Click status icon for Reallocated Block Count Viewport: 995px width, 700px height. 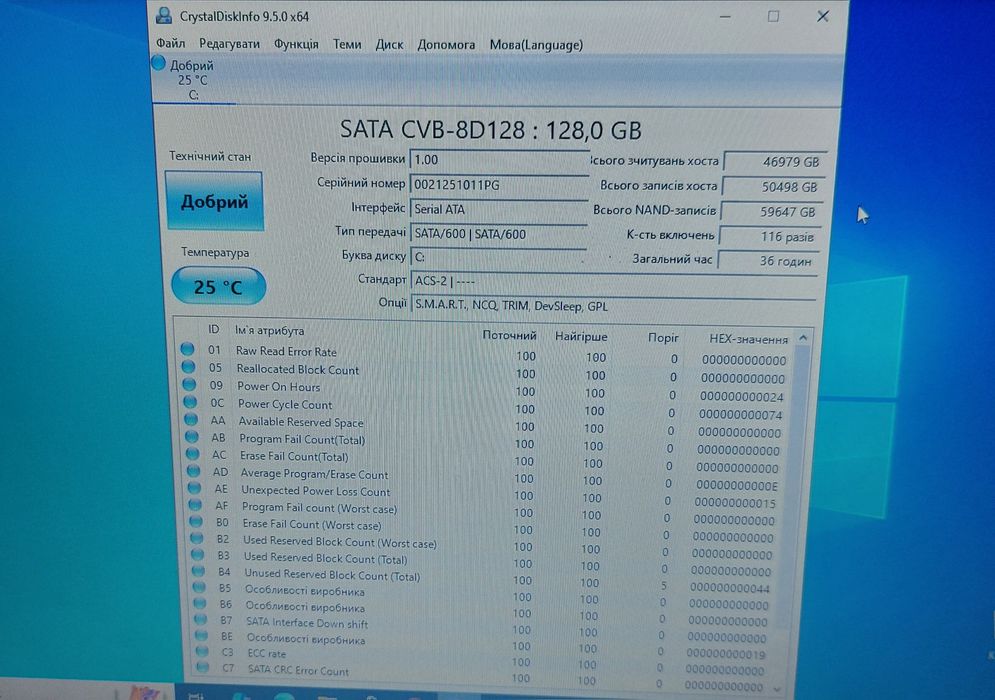point(188,366)
